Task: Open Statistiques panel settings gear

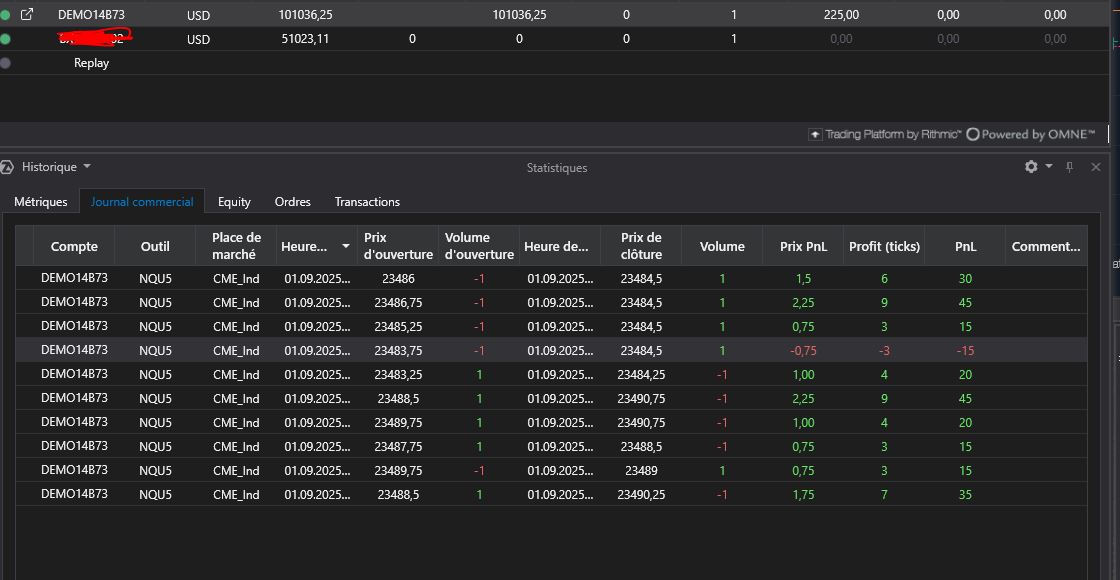Action: click(1031, 167)
